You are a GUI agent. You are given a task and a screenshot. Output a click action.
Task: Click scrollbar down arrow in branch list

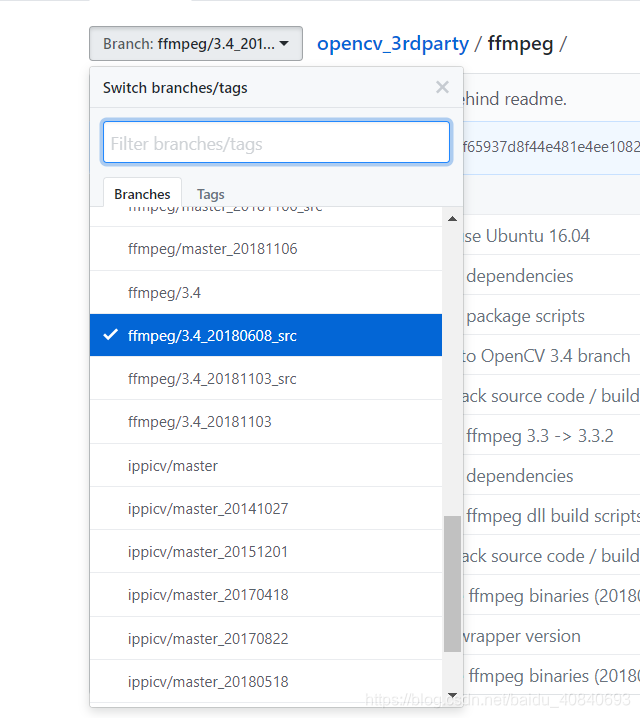452,695
